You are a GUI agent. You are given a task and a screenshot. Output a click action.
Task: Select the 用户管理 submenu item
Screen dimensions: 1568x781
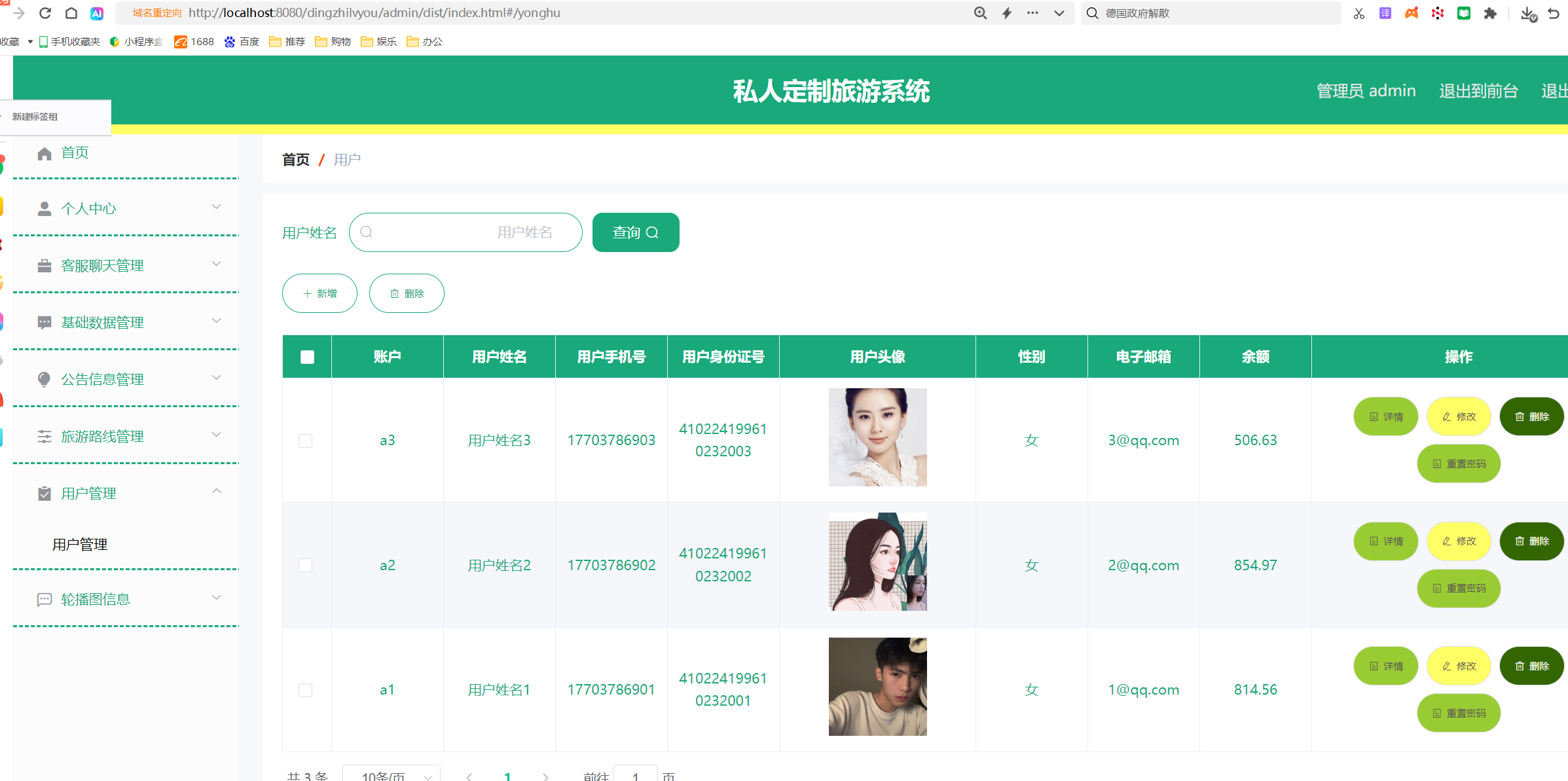(80, 544)
